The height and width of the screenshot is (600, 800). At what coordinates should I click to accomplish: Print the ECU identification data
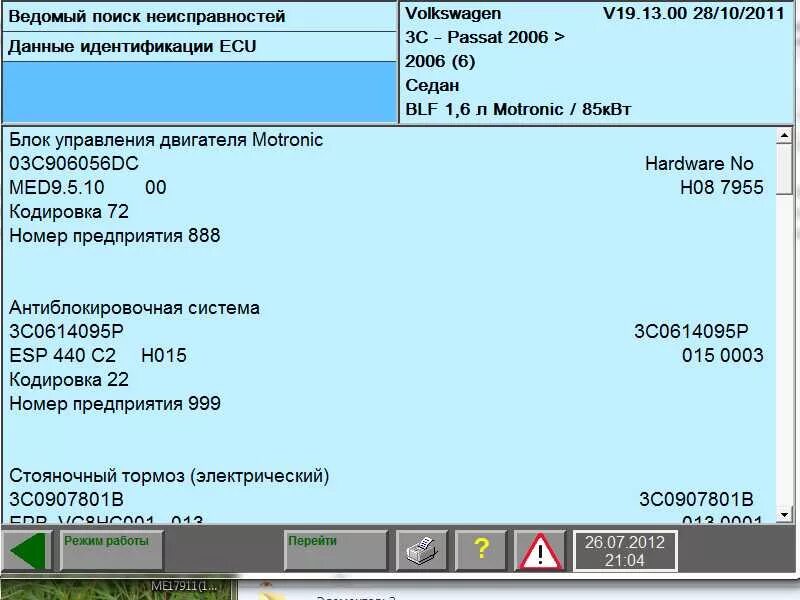(421, 550)
